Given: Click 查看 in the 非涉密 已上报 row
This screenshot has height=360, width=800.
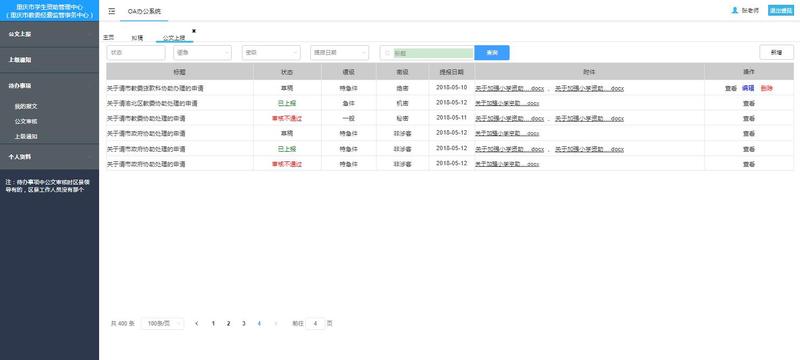Looking at the screenshot, I should pos(748,149).
